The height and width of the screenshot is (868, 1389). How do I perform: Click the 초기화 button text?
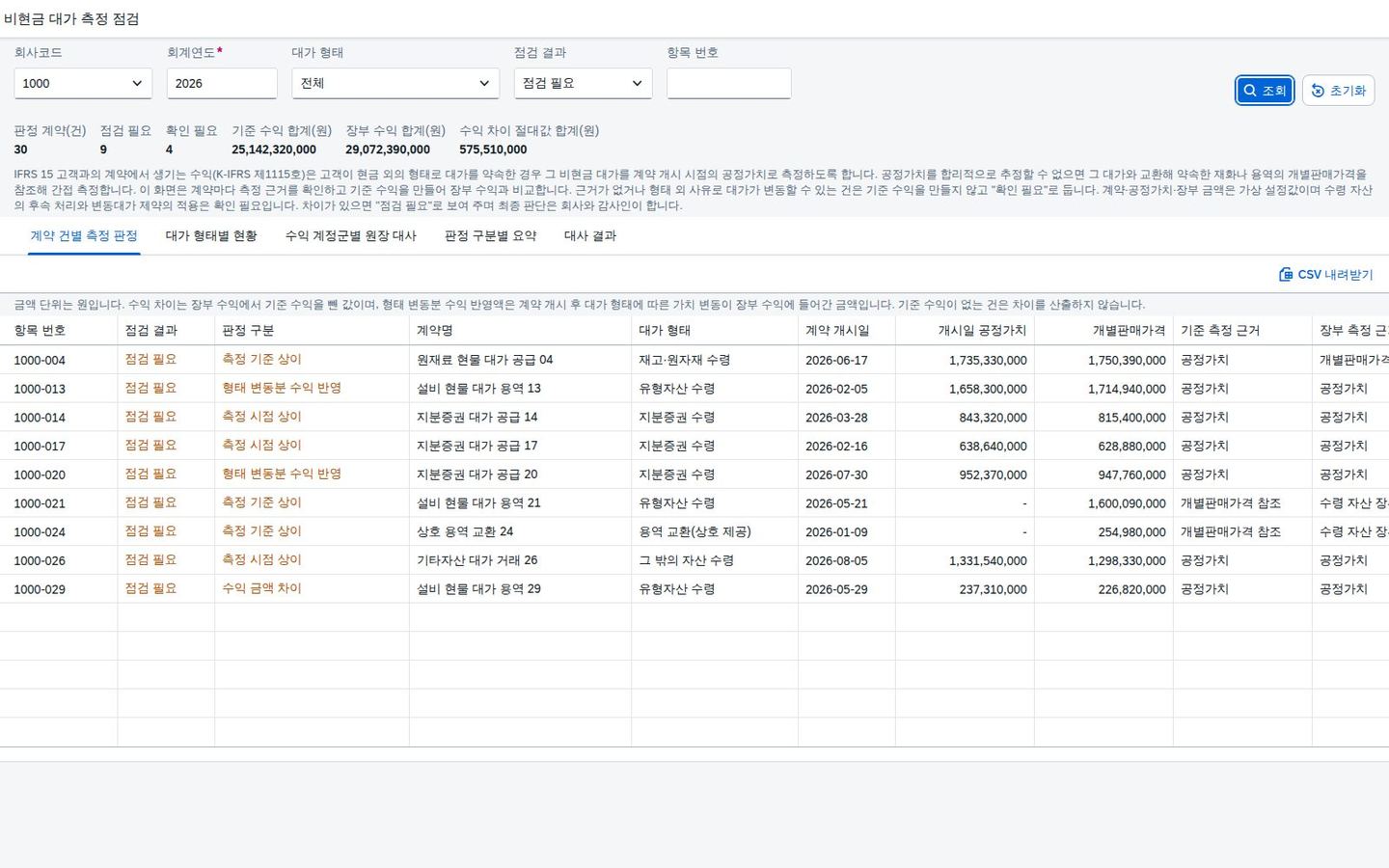[1348, 91]
